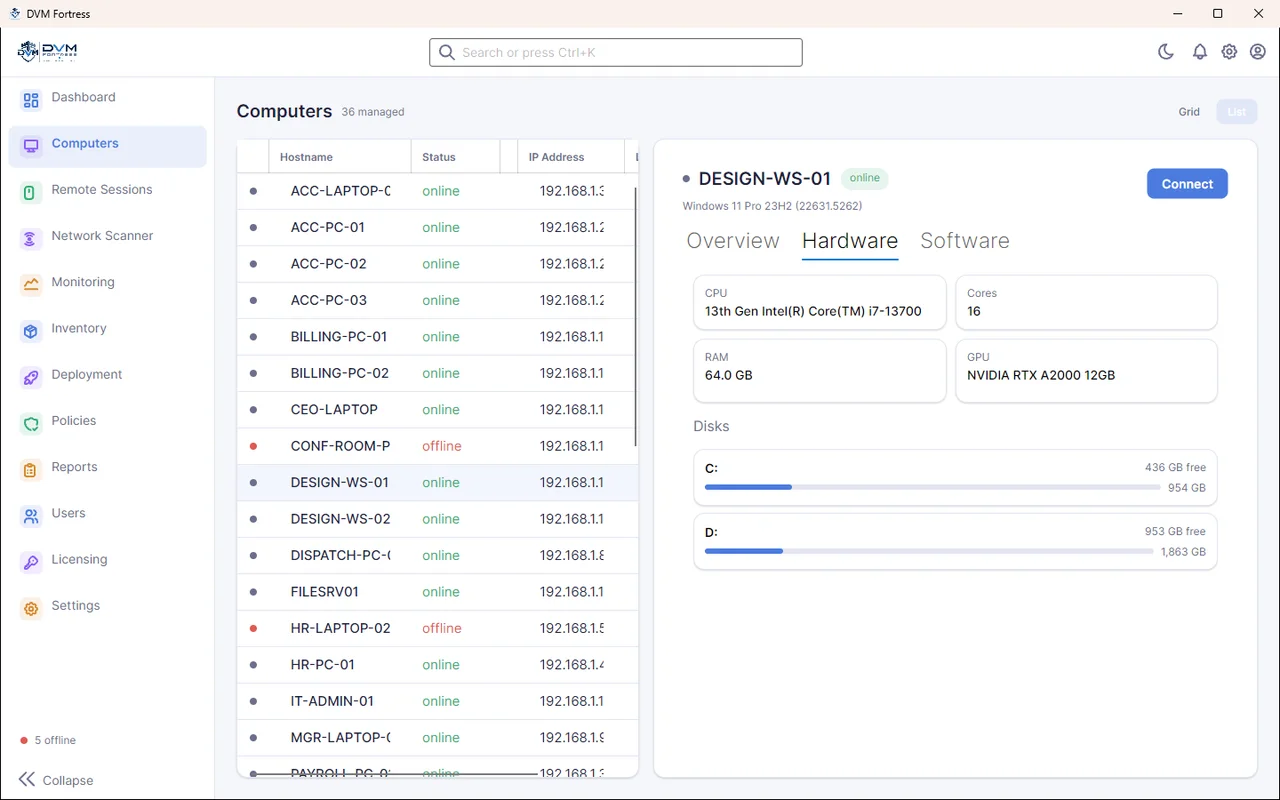Collapse the sidebar
1280x800 pixels.
pos(56,780)
